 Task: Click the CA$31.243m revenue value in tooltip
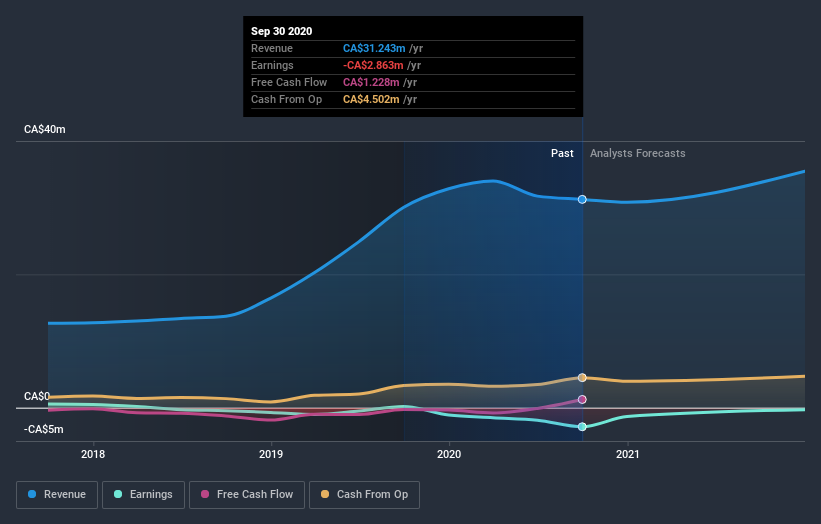coord(374,48)
